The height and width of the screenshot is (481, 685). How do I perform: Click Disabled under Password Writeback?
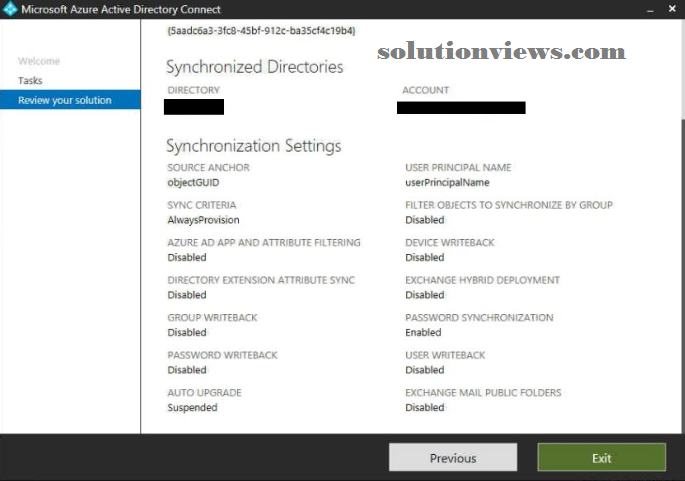pyautogui.click(x=187, y=370)
